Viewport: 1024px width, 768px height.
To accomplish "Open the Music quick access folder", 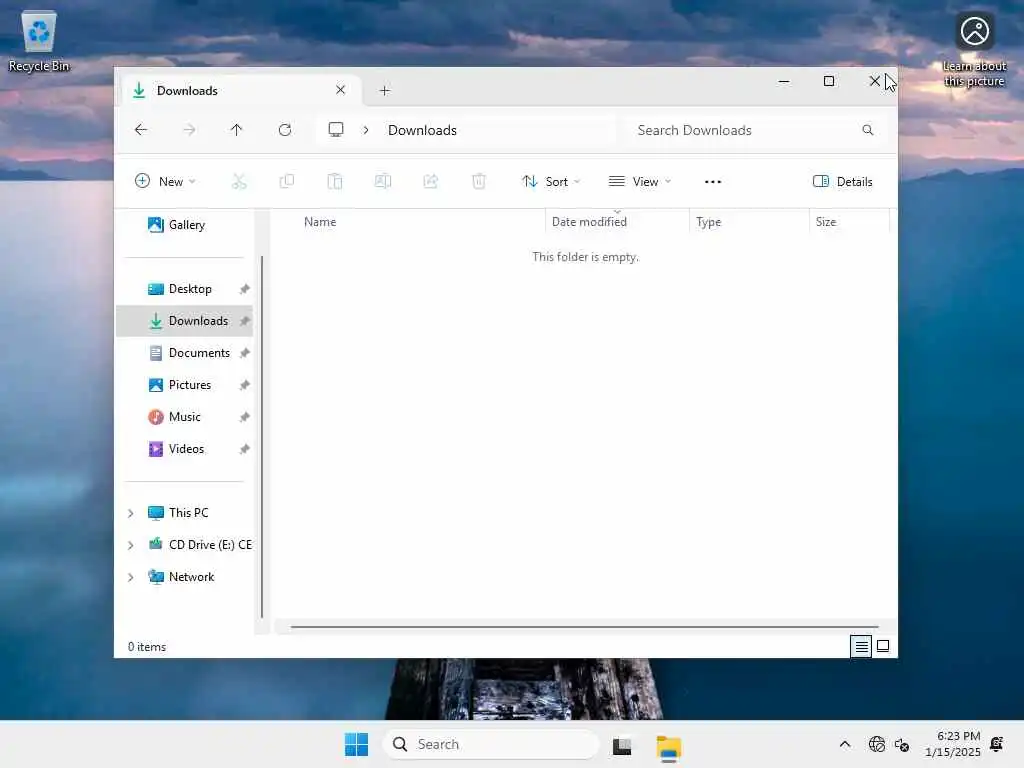I will (x=185, y=417).
